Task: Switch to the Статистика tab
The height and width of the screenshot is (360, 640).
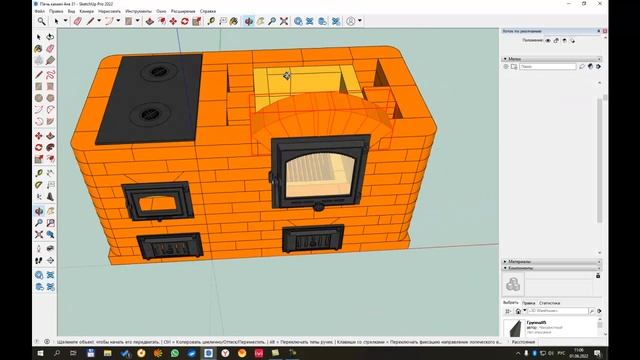Action: [549, 303]
